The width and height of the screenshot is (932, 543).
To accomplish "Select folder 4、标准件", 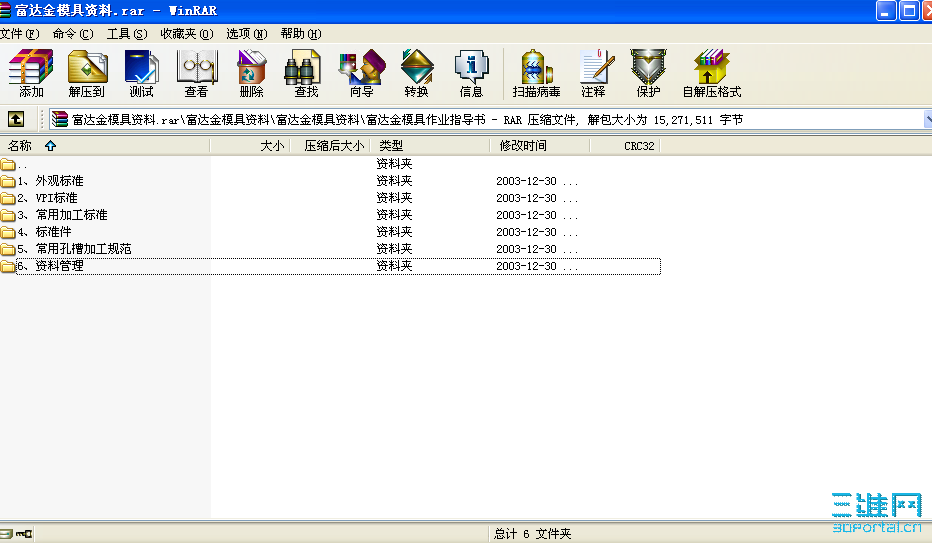I will (36, 232).
